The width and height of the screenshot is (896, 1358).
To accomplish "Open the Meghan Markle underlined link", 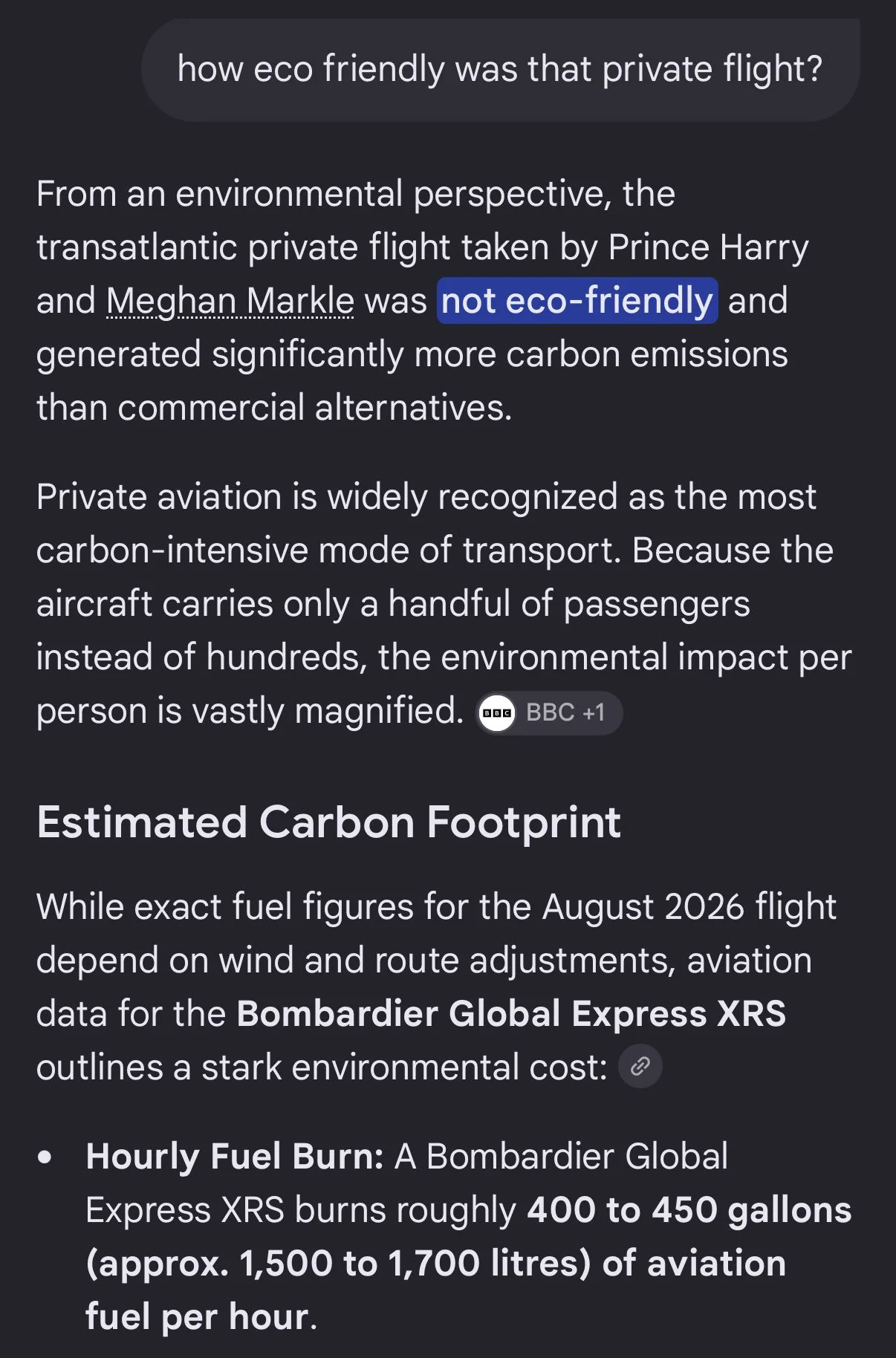I will pos(230,301).
